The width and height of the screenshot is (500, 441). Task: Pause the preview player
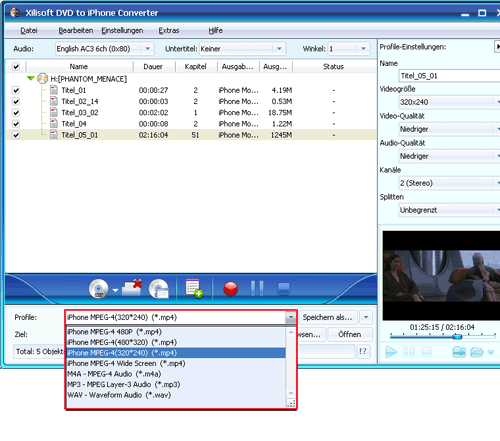pos(409,352)
